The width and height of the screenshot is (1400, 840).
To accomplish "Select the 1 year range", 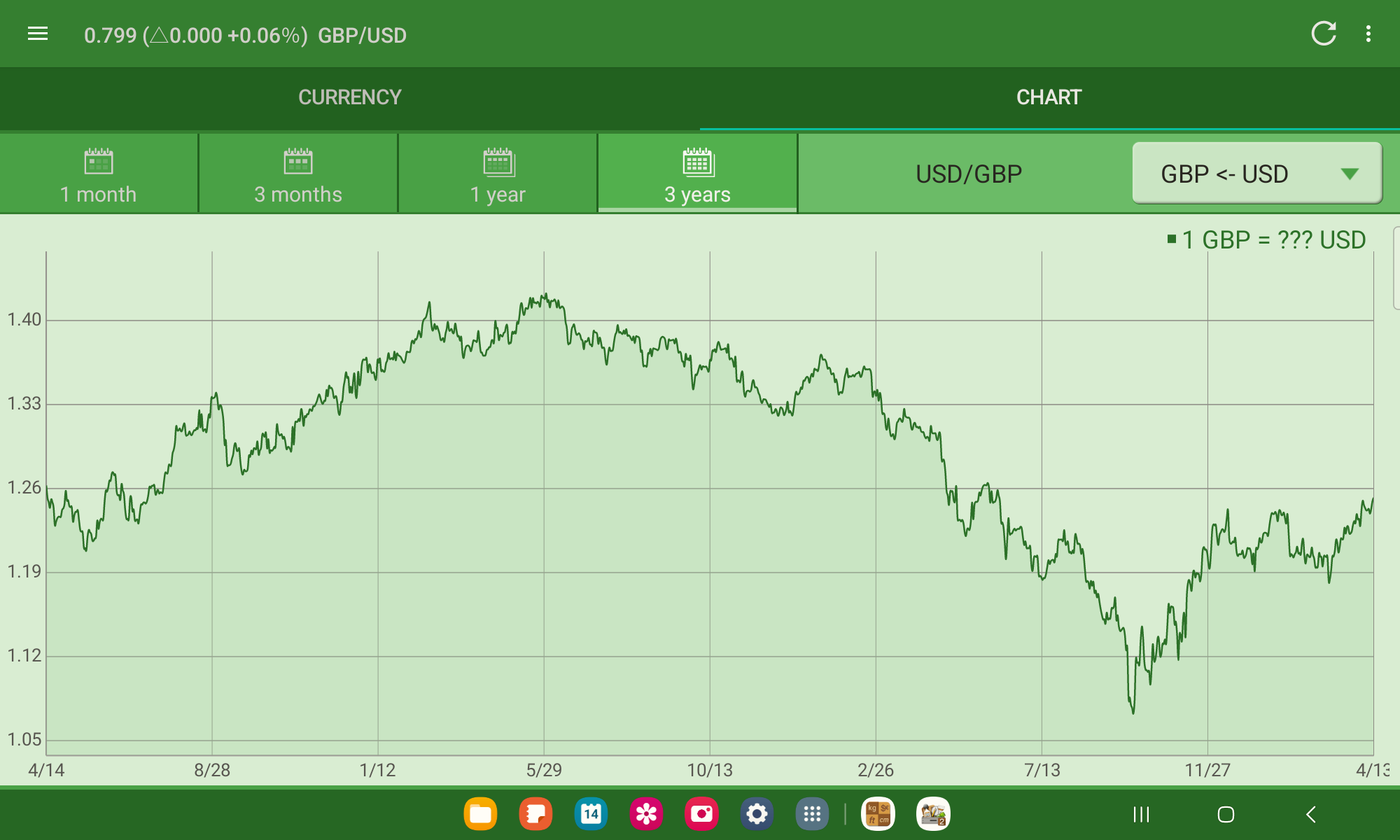I will pos(498,175).
